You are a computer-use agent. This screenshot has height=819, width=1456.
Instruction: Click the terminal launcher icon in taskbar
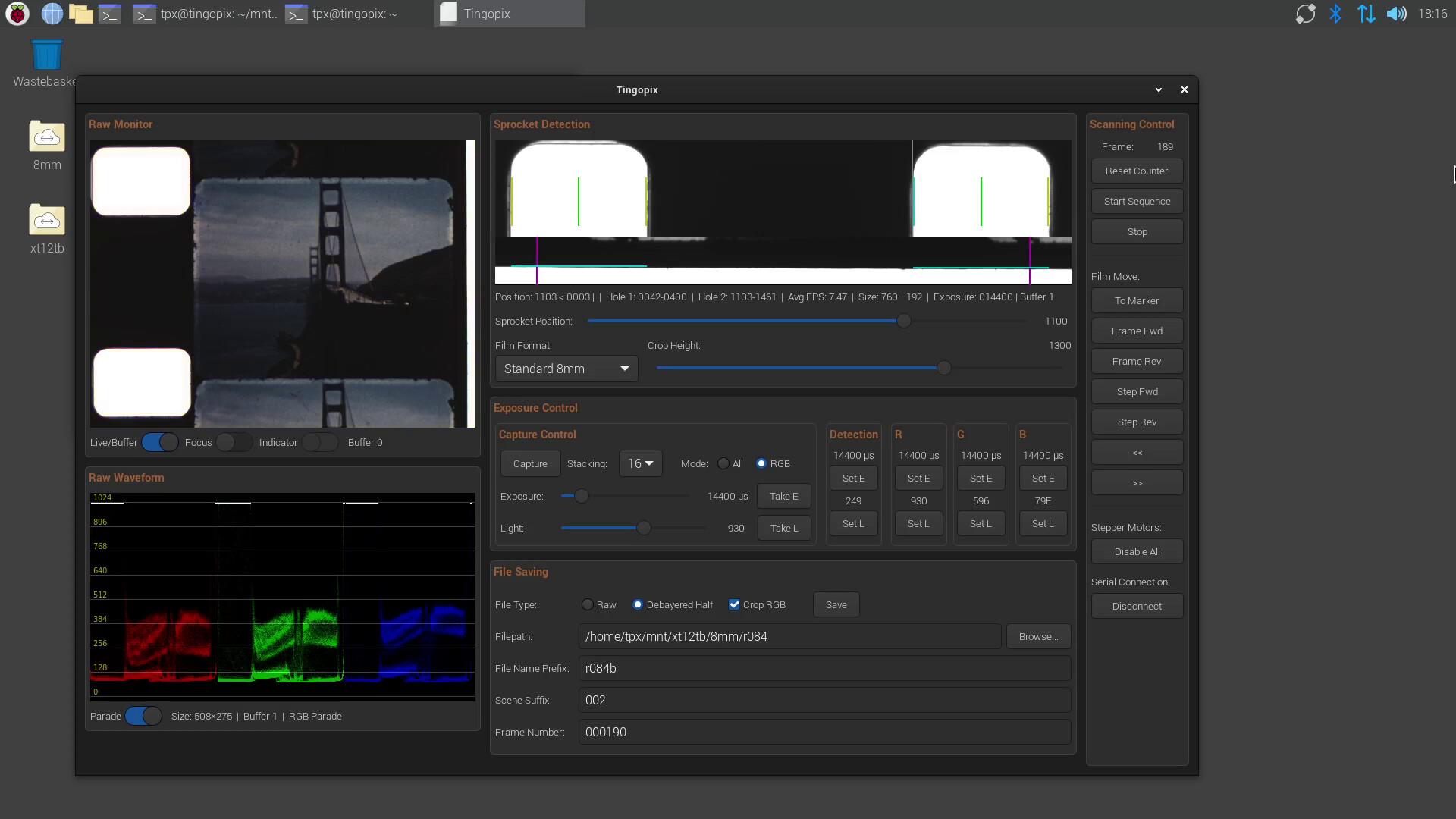pos(110,14)
